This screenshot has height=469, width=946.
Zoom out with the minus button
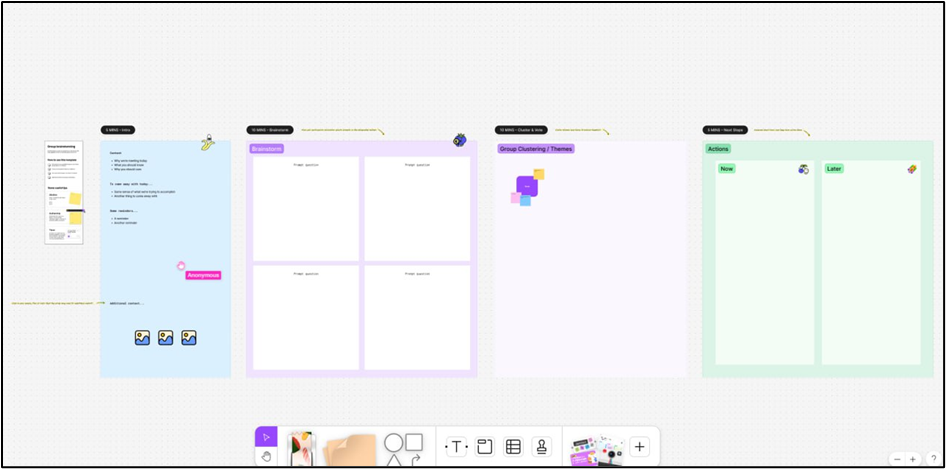(897, 459)
